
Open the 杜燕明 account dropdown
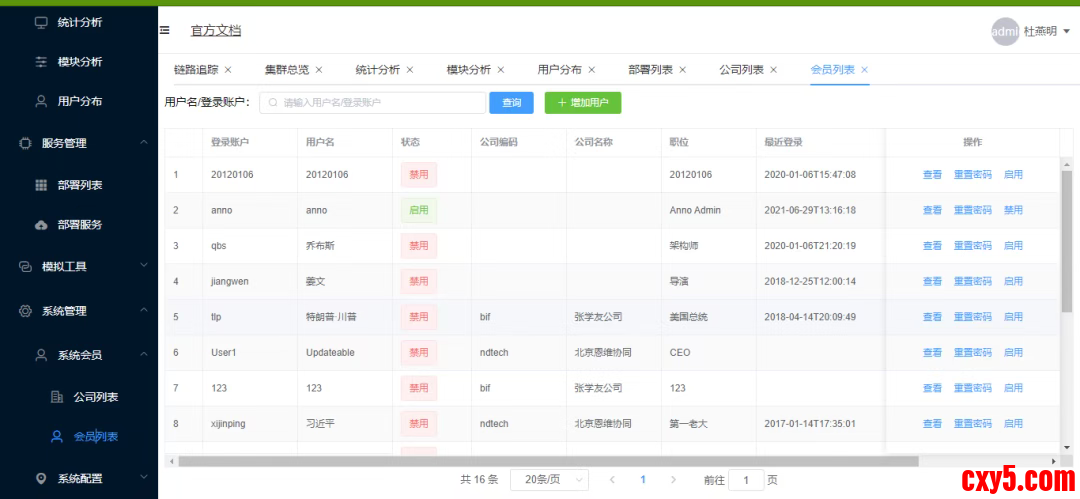[1046, 31]
